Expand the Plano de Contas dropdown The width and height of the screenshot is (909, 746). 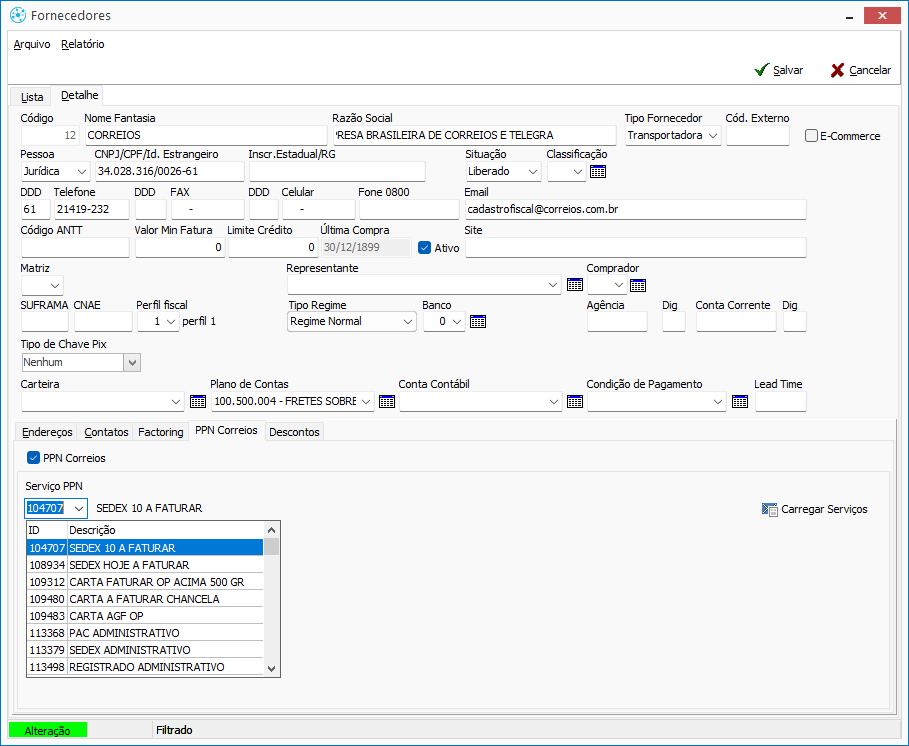coord(366,401)
